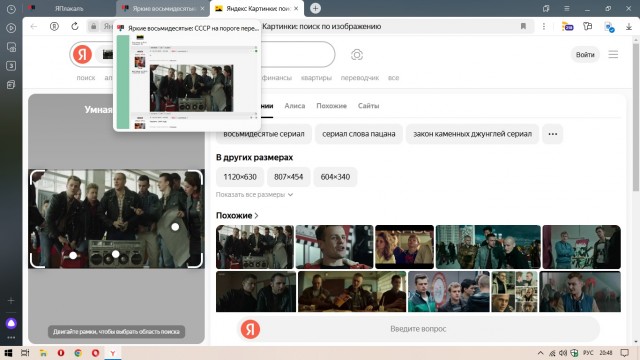Viewport: 640px width, 360px height.
Task: Open the Похожие results tab
Action: coord(331,106)
